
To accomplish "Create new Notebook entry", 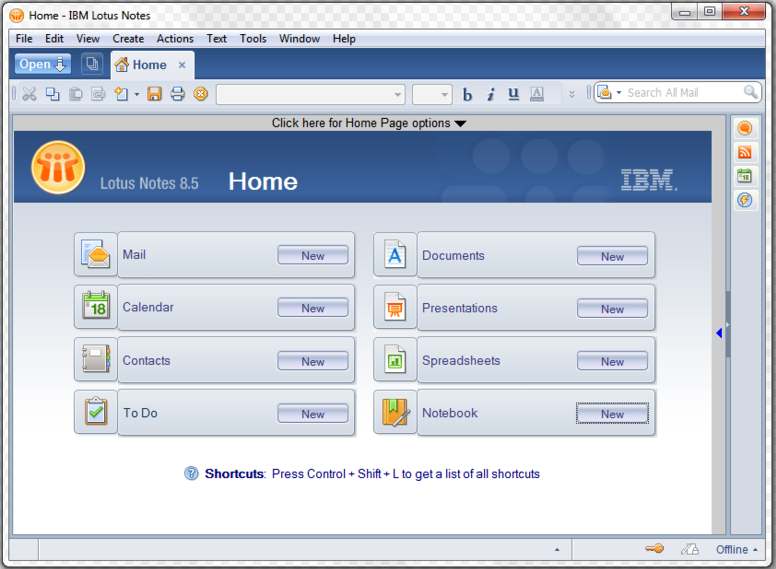I will point(612,414).
